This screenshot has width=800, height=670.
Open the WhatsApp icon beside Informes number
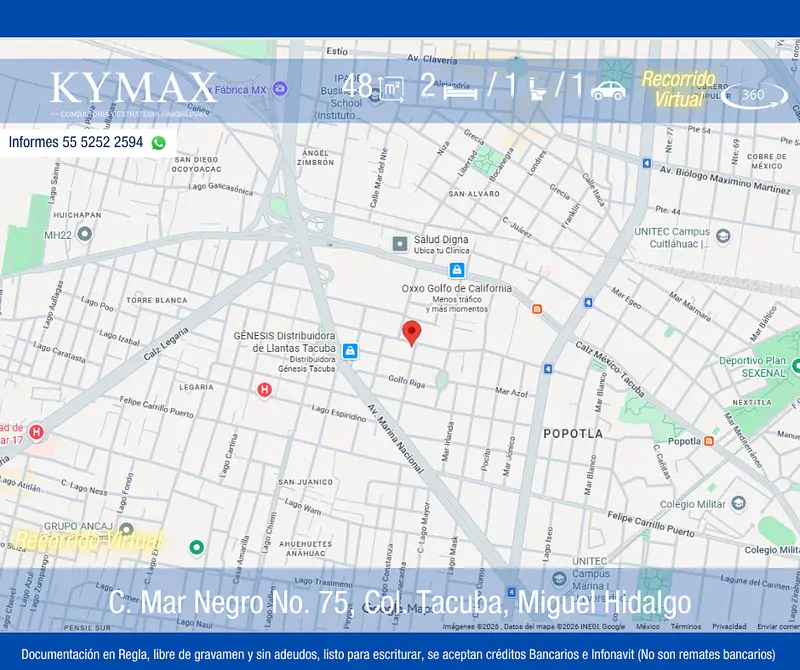point(159,143)
